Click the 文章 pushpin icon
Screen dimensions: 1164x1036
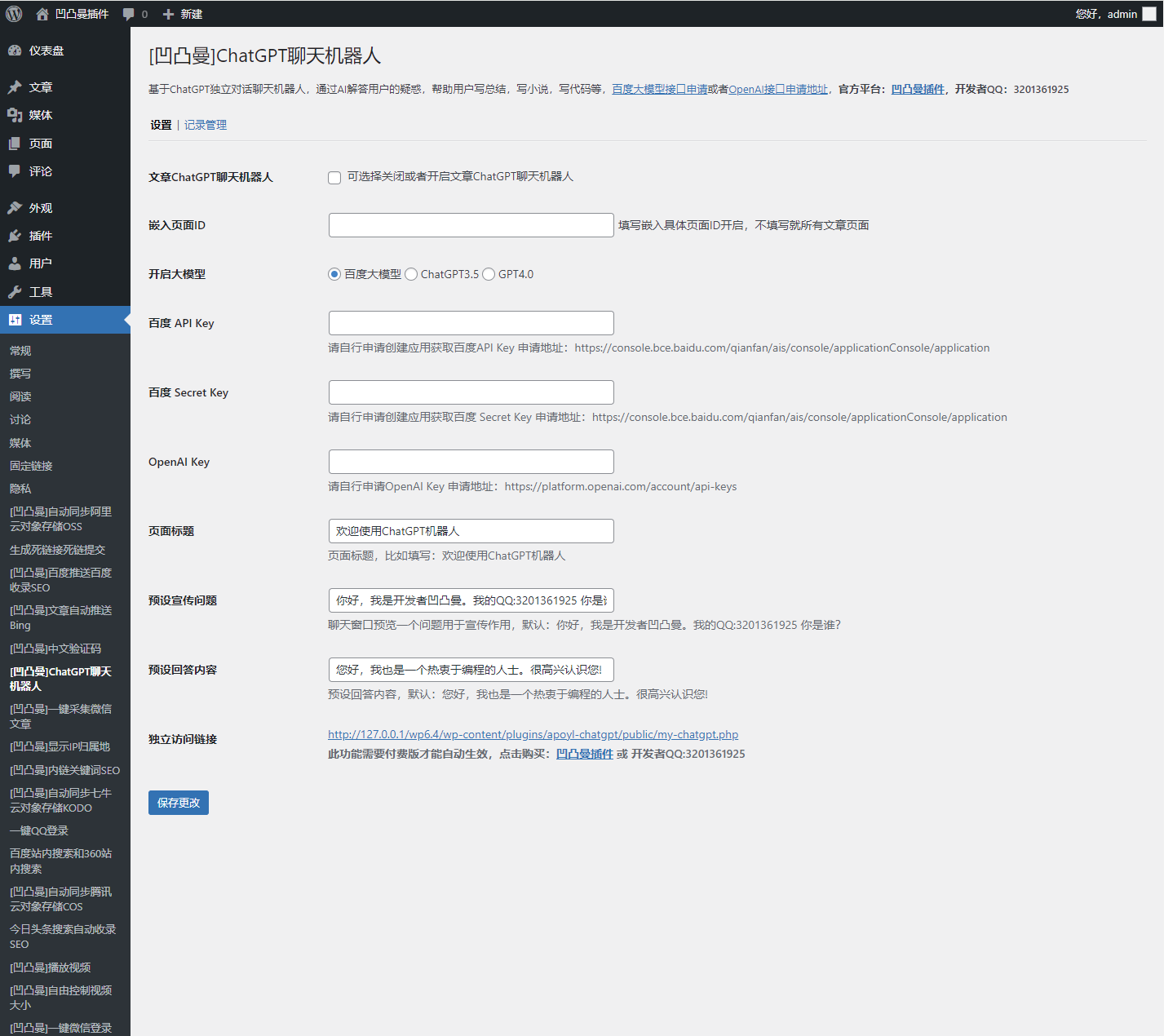coord(15,87)
